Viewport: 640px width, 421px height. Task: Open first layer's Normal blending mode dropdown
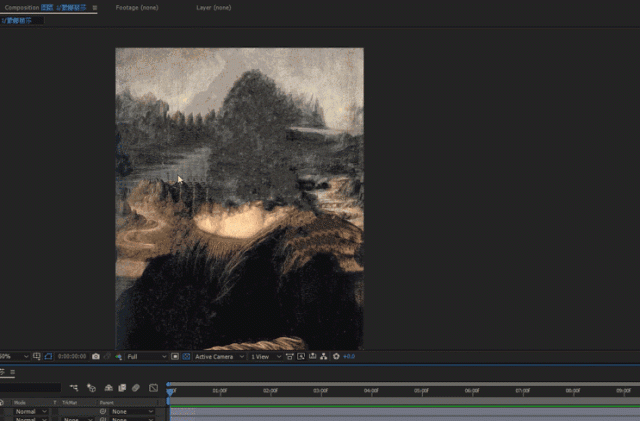pyautogui.click(x=31, y=412)
